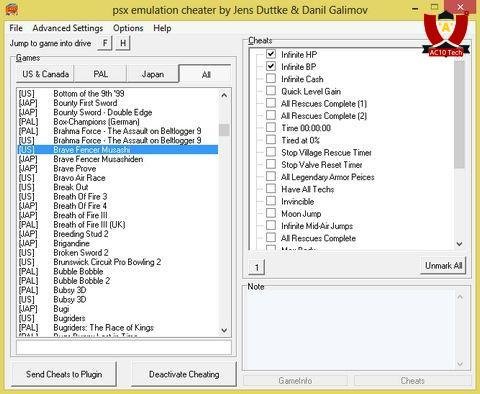
Task: Enable the Time 00.00.00 cheat
Action: [x=271, y=128]
